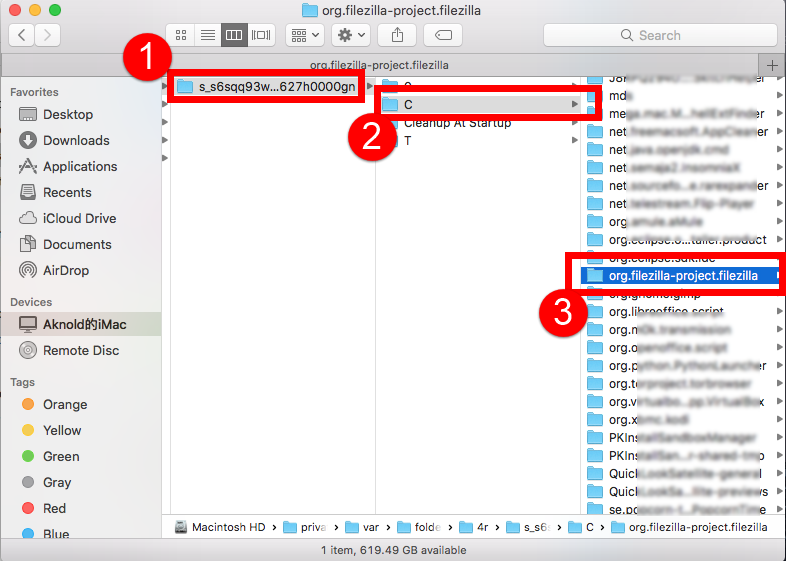This screenshot has width=786, height=561.
Task: Click the Edit Tags button
Action: pos(443,35)
